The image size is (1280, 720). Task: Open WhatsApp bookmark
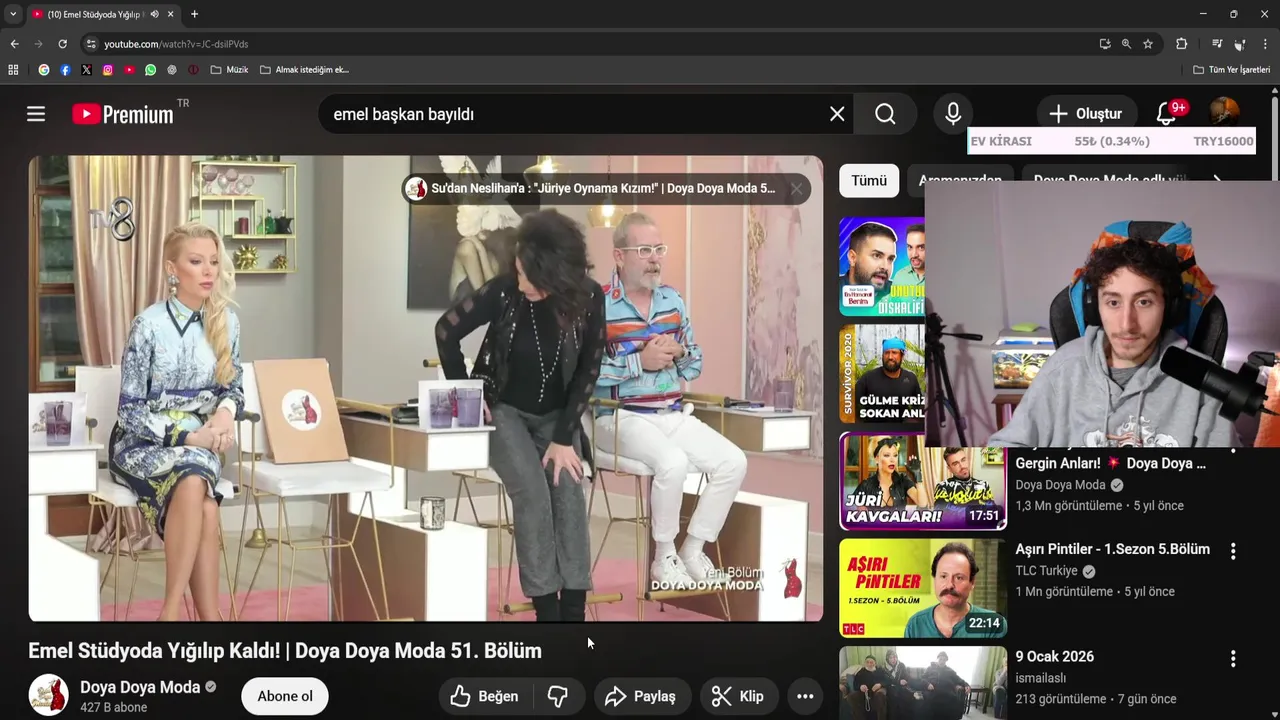point(150,70)
